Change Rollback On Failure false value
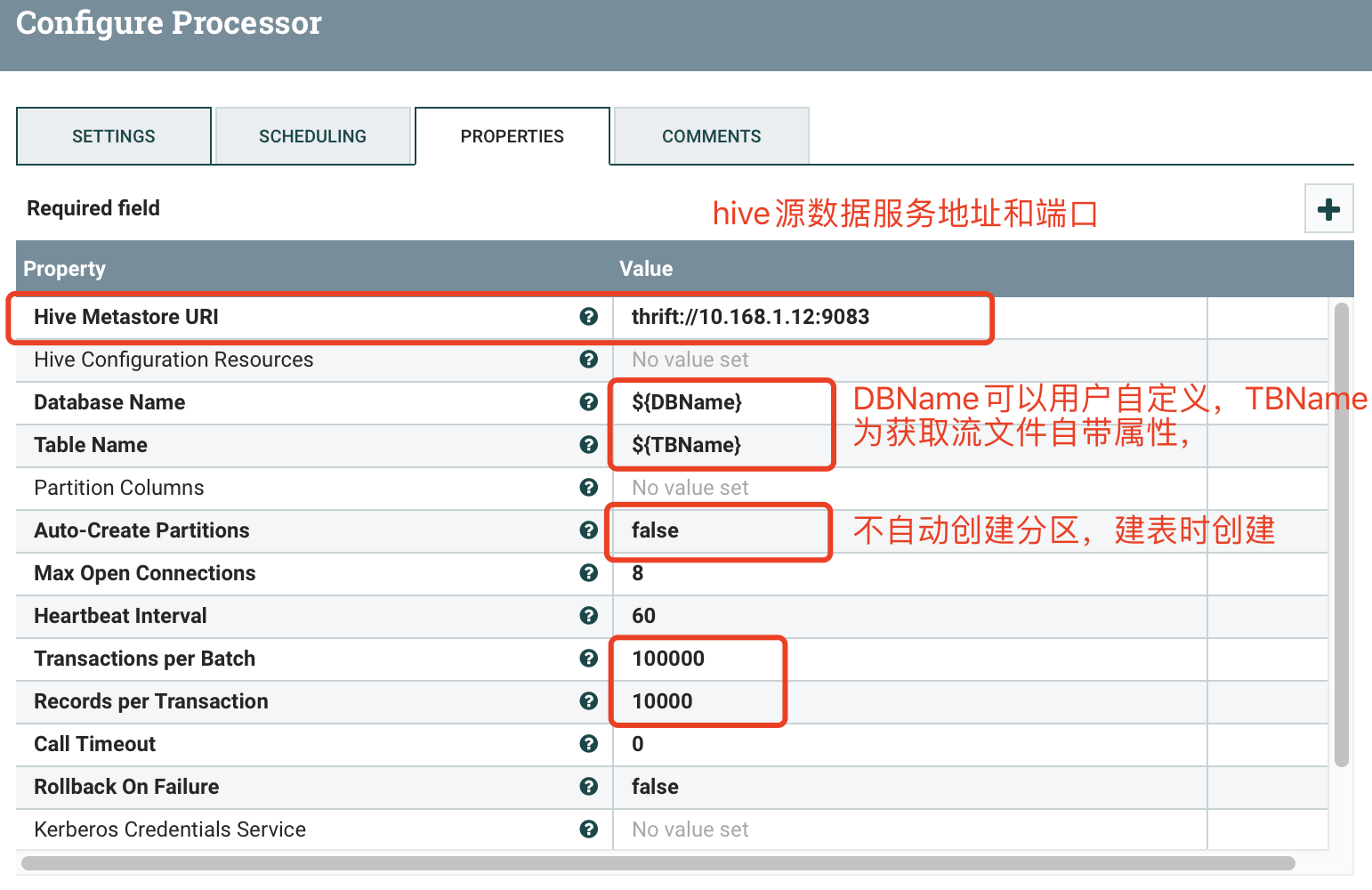 coord(909,787)
